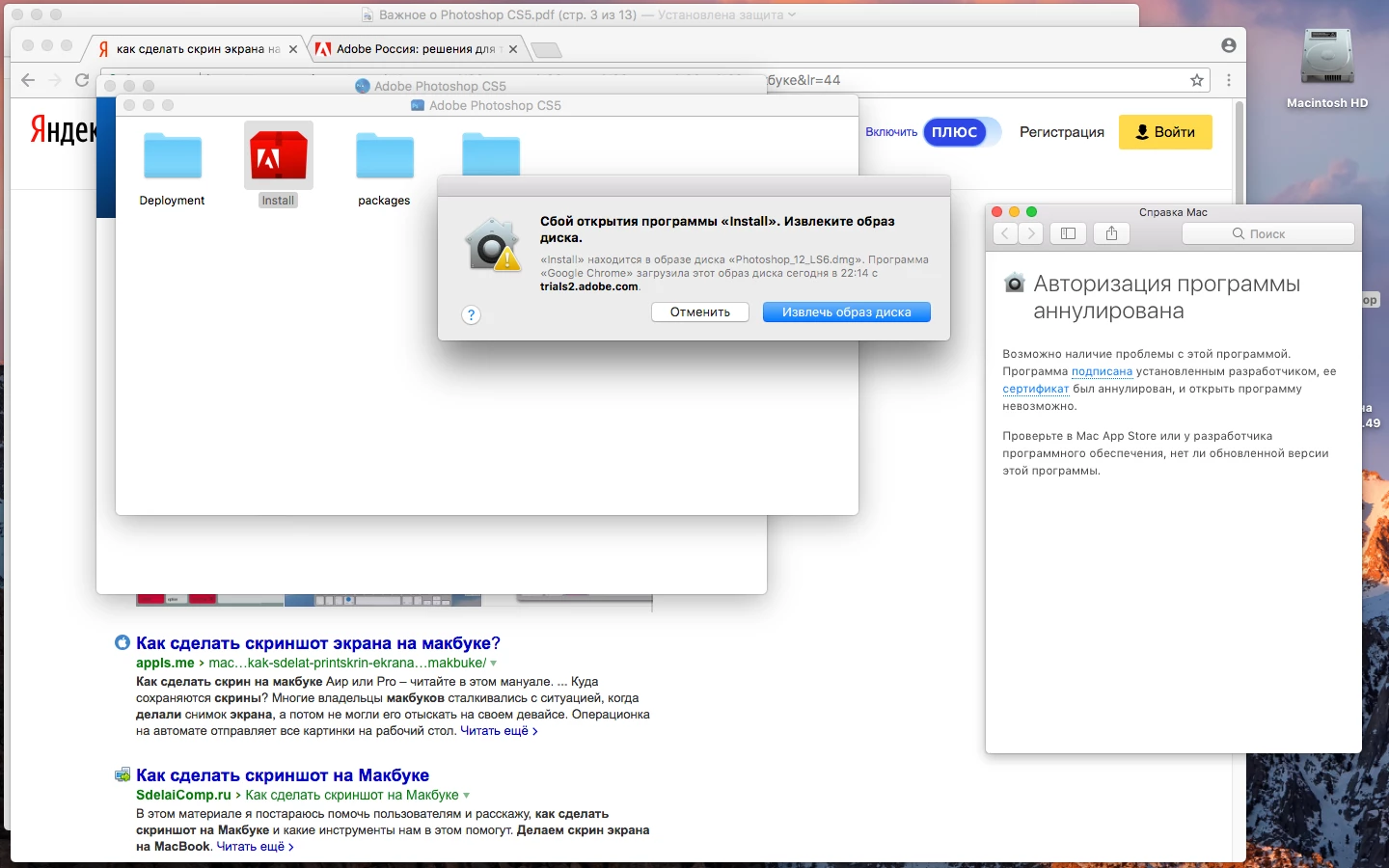Click the help question mark in dialog
Image resolution: width=1389 pixels, height=868 pixels.
(x=471, y=314)
